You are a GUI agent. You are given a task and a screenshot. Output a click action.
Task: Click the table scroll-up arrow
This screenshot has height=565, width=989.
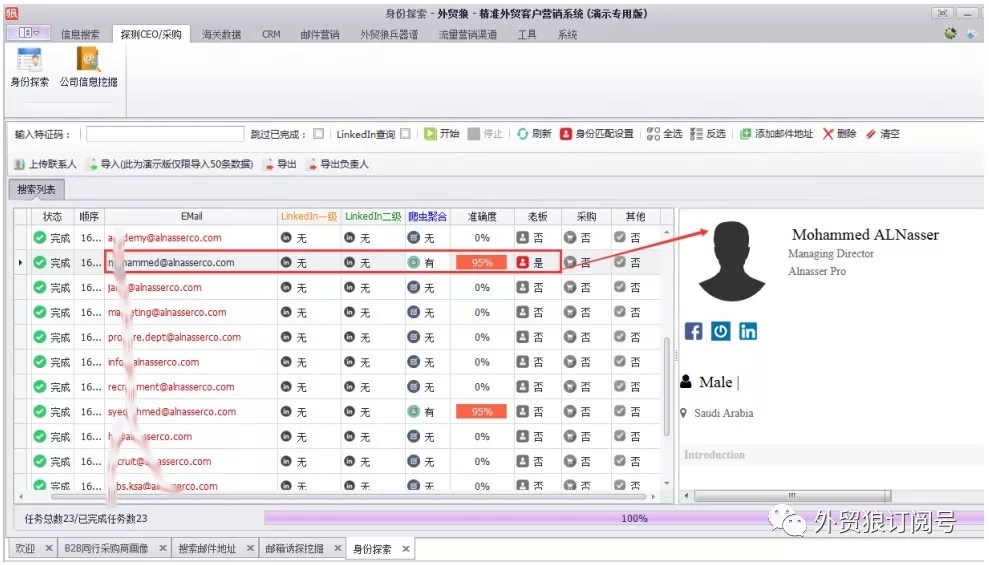(x=667, y=232)
